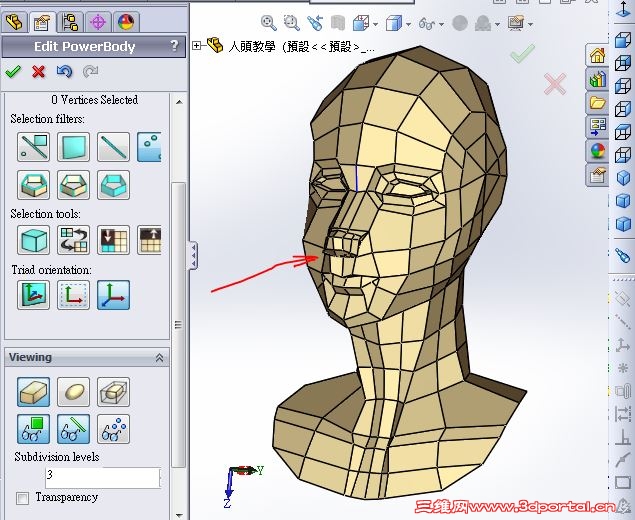The width and height of the screenshot is (635, 520).
Task: Open SolidWorks Resources house tab
Action: 597,55
